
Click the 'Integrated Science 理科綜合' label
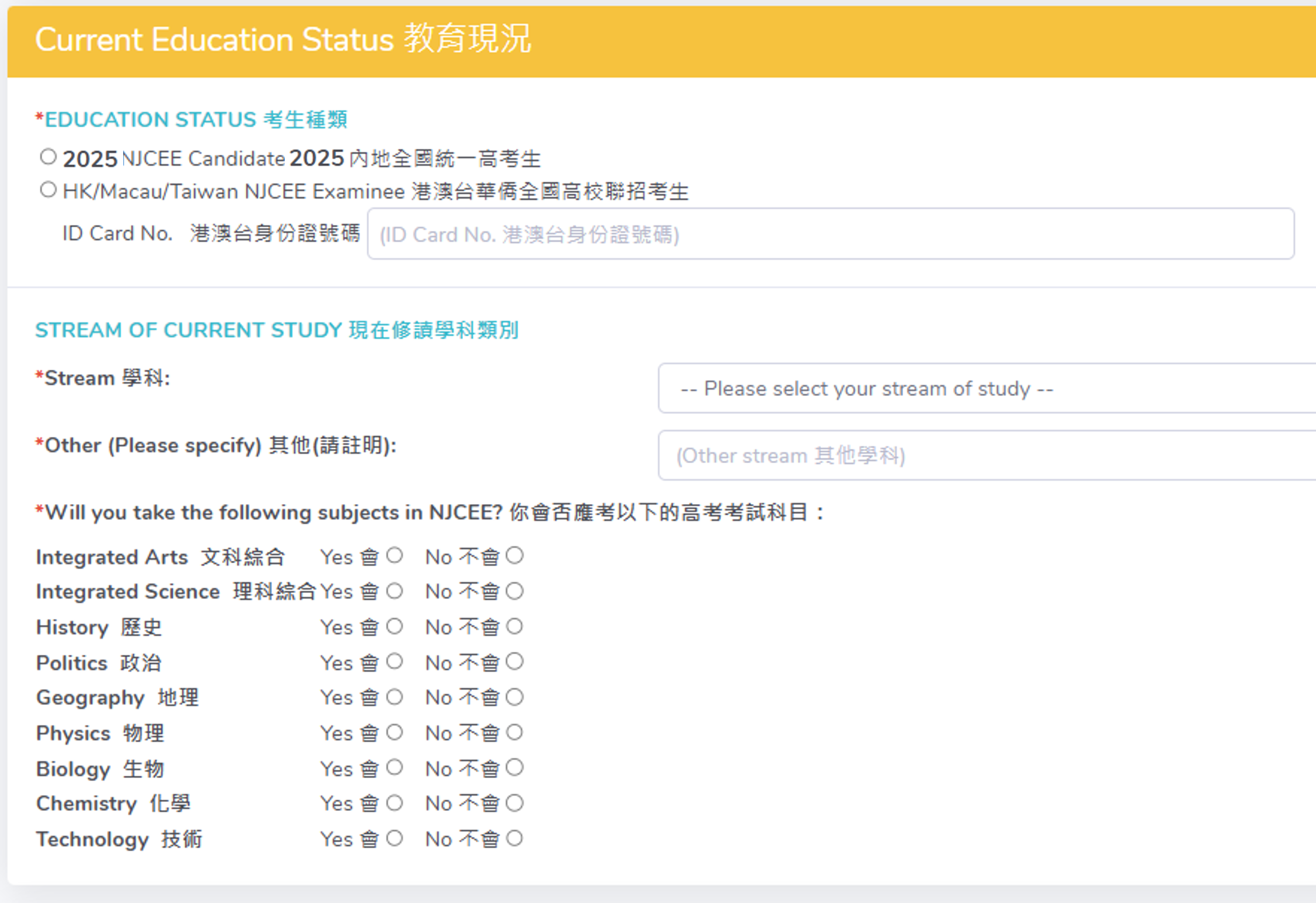pos(176,592)
